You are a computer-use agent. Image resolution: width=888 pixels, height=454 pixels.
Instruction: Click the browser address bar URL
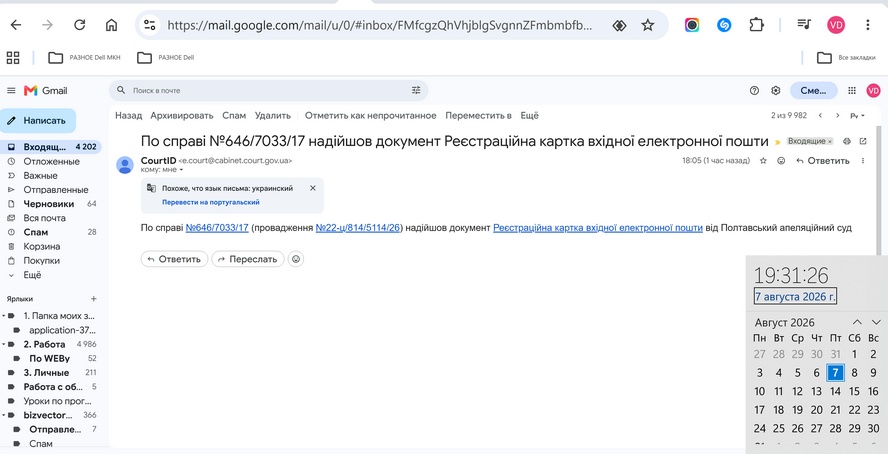379,25
